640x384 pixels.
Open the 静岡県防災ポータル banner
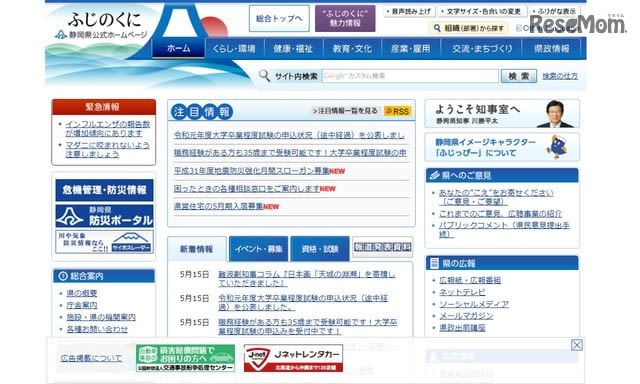tap(104, 216)
